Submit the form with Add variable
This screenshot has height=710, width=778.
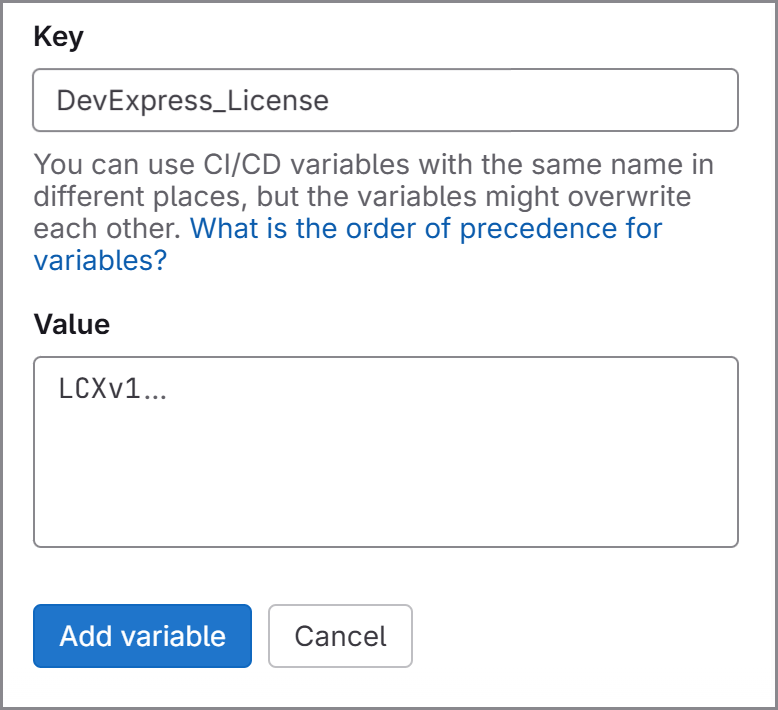pyautogui.click(x=142, y=636)
